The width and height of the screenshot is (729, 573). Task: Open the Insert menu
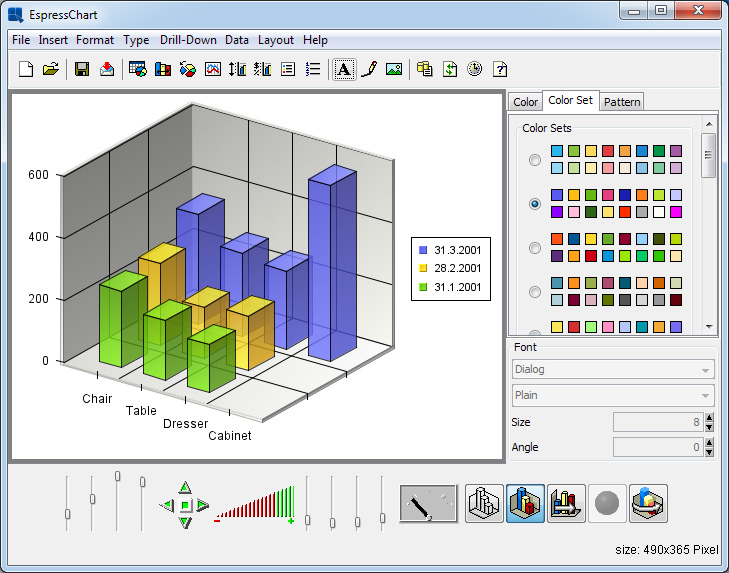53,40
